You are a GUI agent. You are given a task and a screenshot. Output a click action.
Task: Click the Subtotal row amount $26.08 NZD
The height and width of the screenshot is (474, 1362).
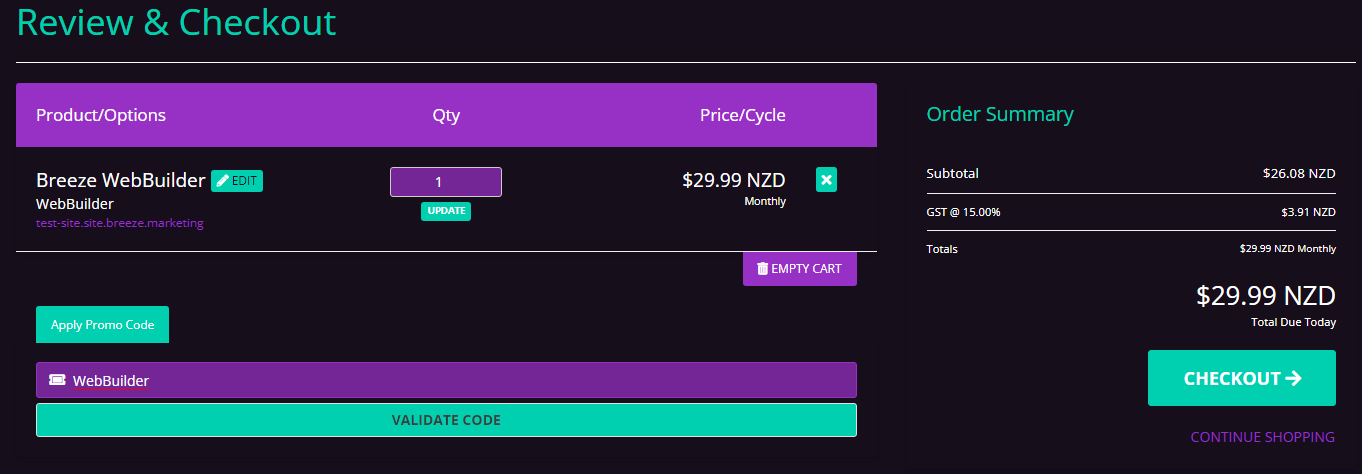pos(1298,173)
